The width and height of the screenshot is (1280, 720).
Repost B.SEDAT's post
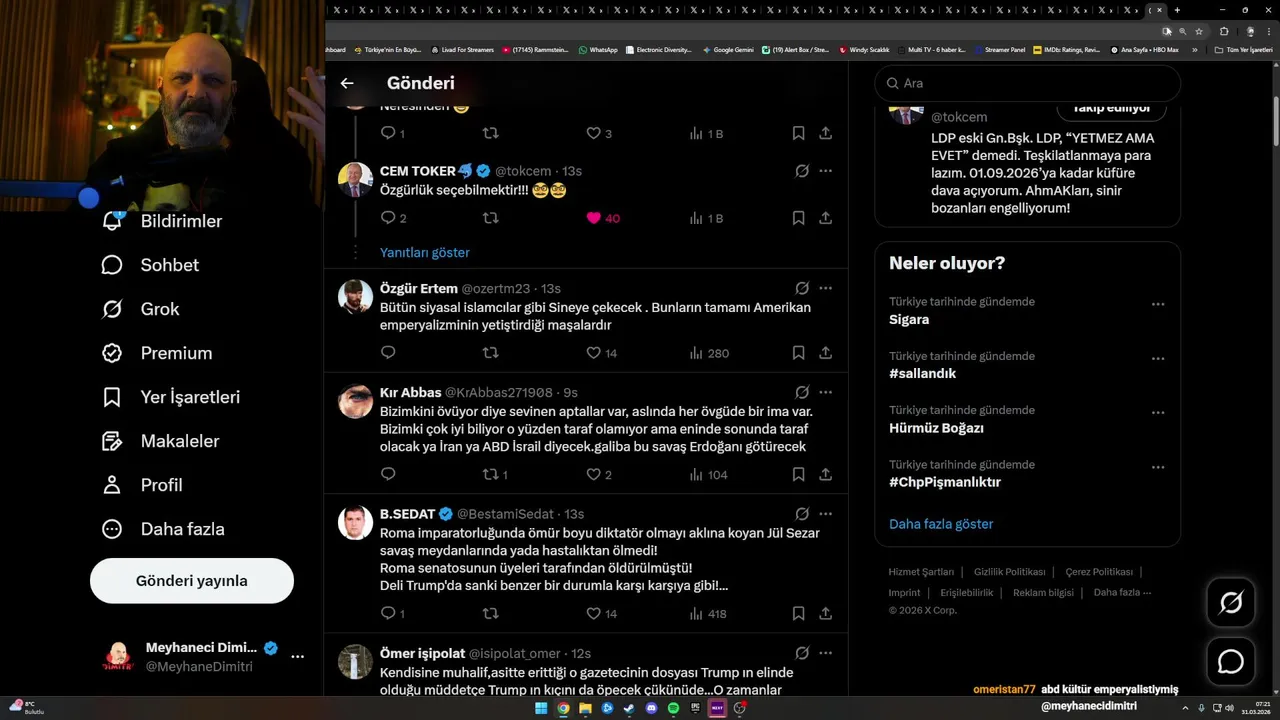[x=490, y=613]
